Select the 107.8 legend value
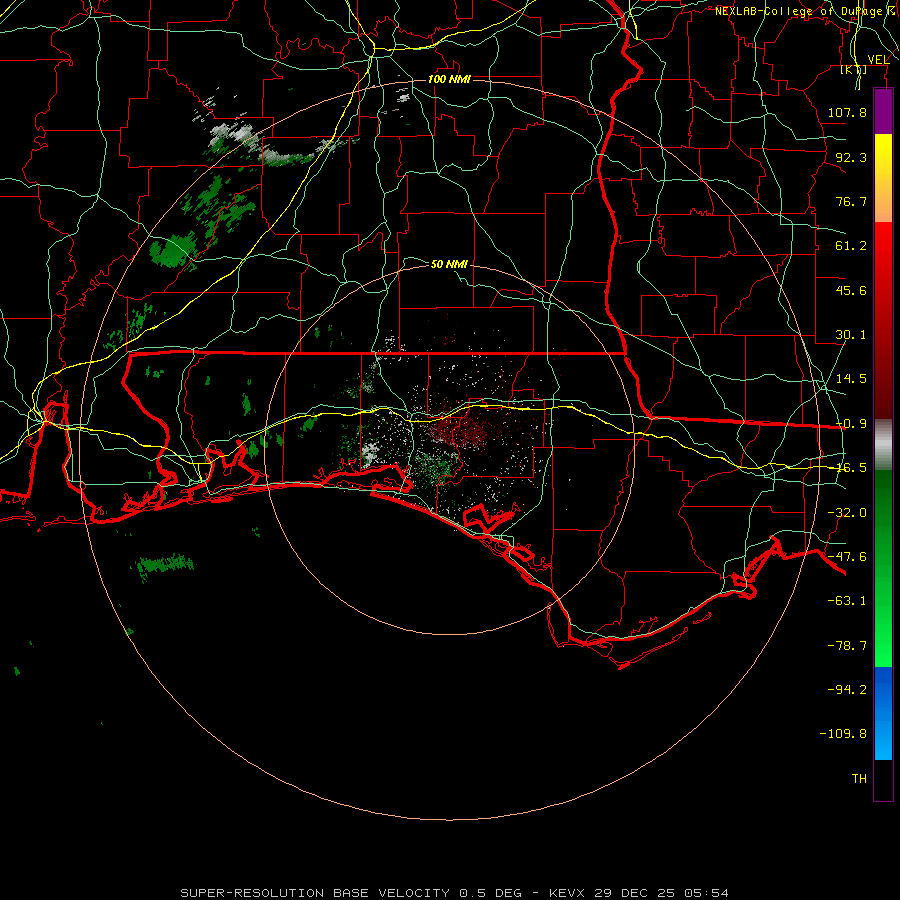This screenshot has width=900, height=900. point(847,112)
